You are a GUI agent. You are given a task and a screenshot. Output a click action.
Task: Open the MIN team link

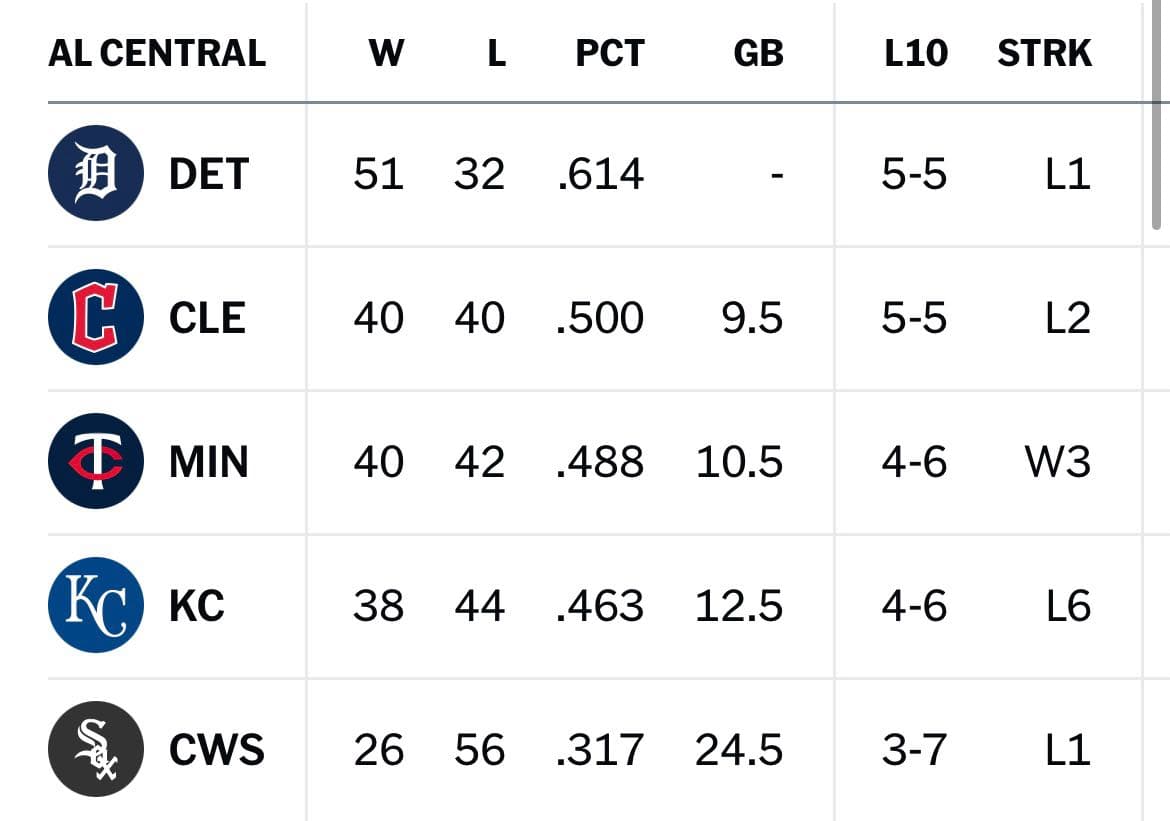click(x=209, y=462)
